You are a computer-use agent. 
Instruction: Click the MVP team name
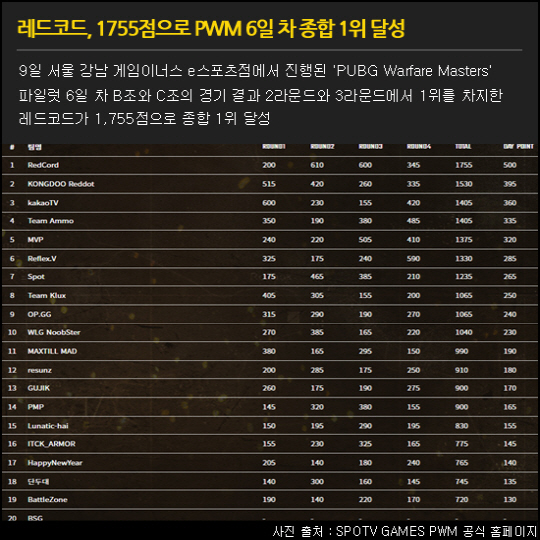(35, 240)
